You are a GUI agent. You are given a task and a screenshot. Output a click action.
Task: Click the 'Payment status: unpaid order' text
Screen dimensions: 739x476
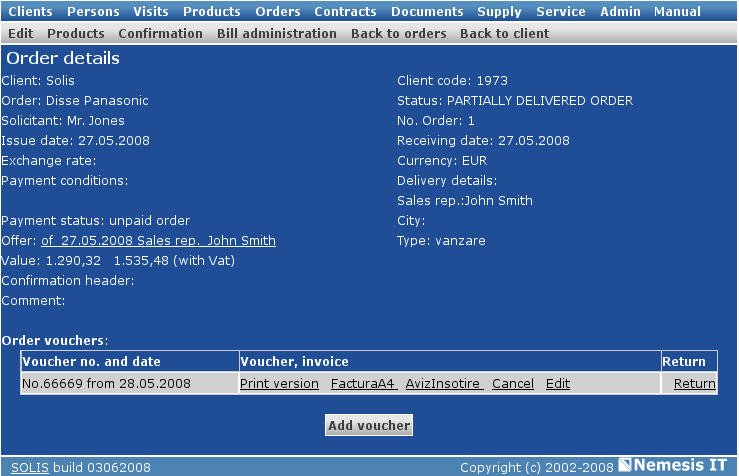[x=96, y=221]
